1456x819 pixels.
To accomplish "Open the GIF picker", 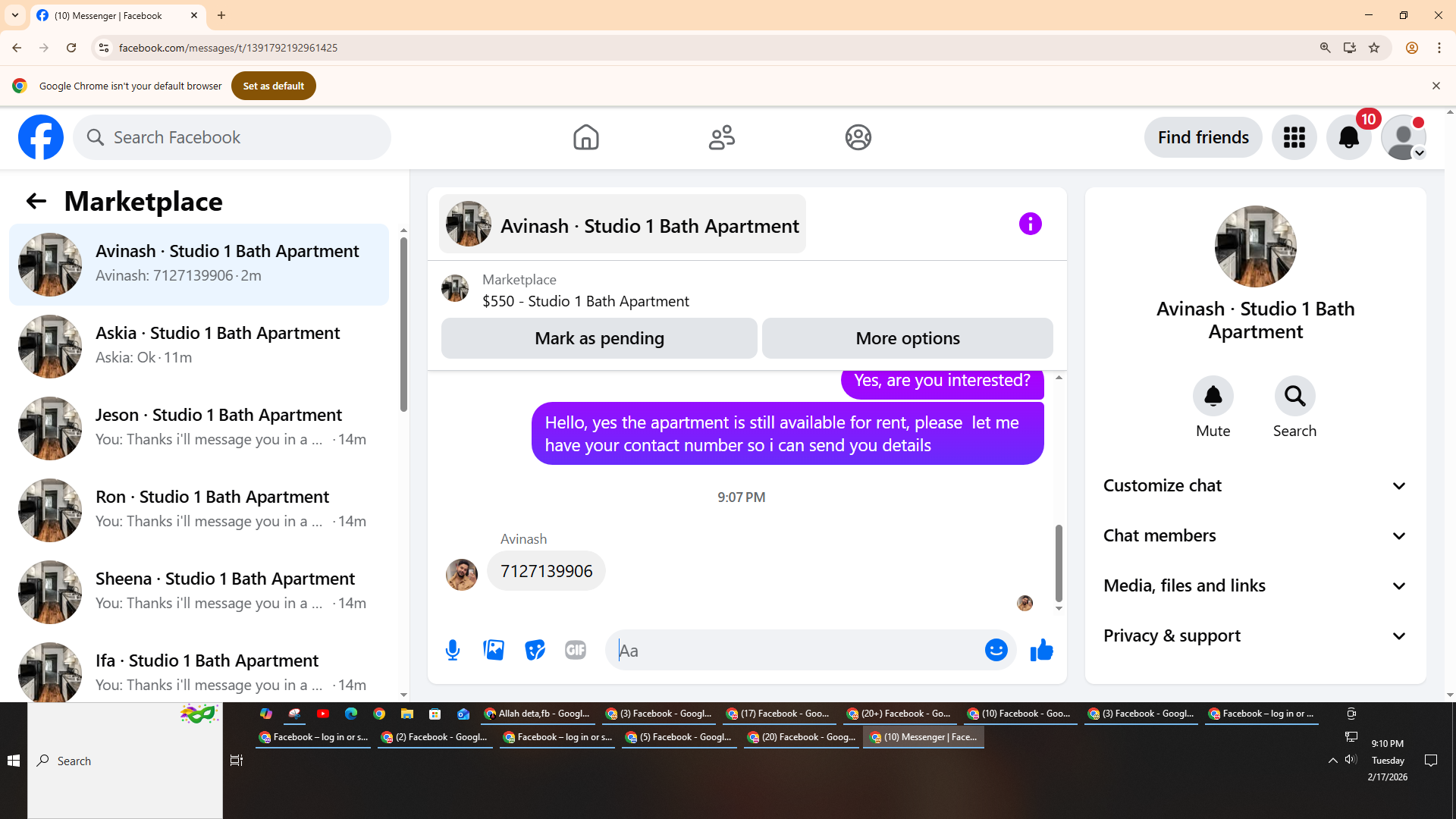I will (x=576, y=650).
